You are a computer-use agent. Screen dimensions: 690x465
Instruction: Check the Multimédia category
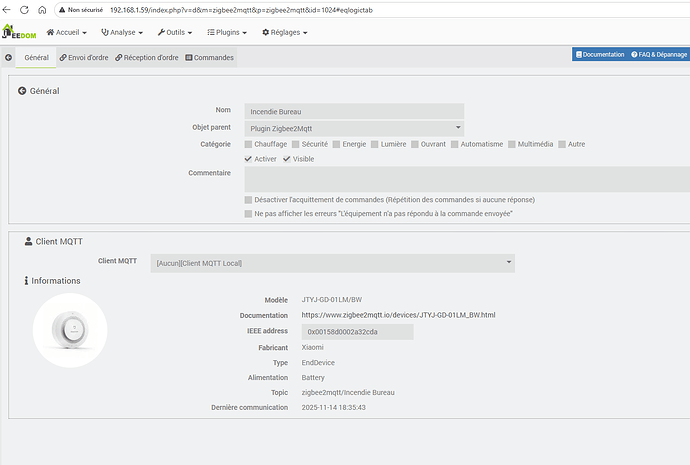coord(512,144)
